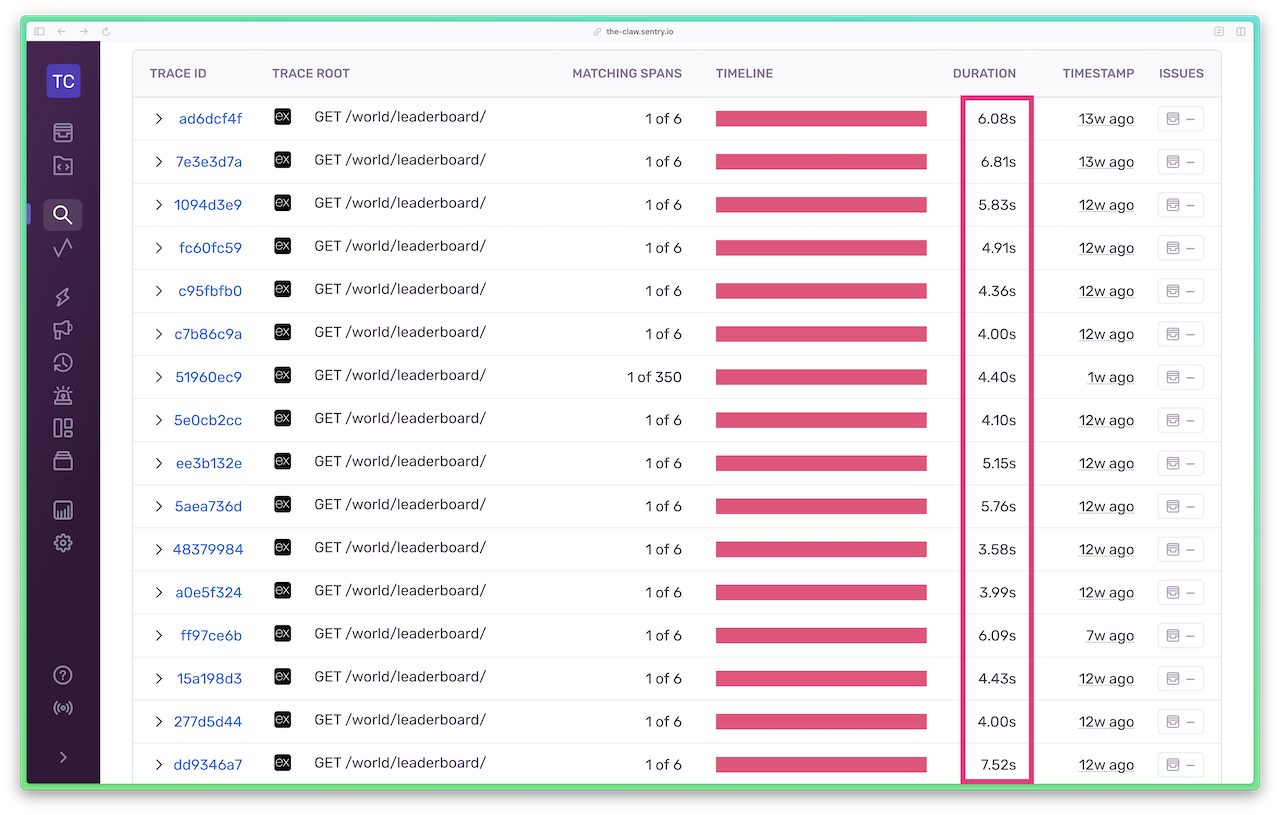Expand the sidebar with bottom chevron

pyautogui.click(x=63, y=757)
